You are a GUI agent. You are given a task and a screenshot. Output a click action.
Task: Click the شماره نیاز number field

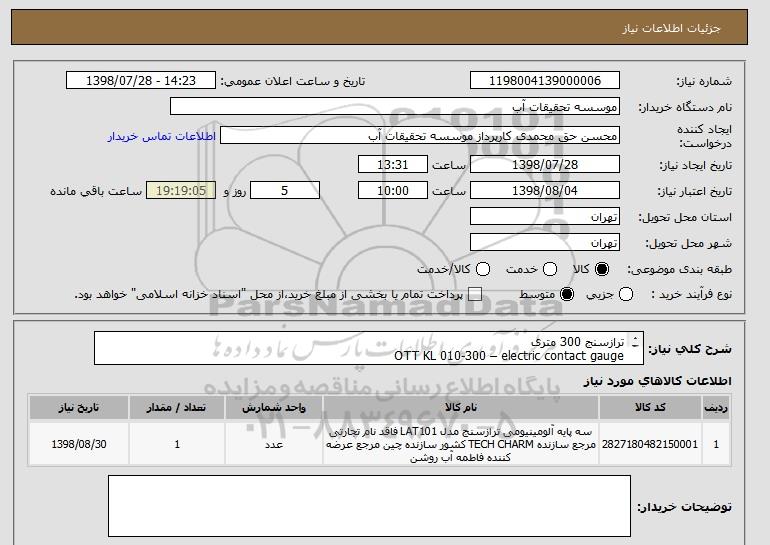(x=545, y=81)
